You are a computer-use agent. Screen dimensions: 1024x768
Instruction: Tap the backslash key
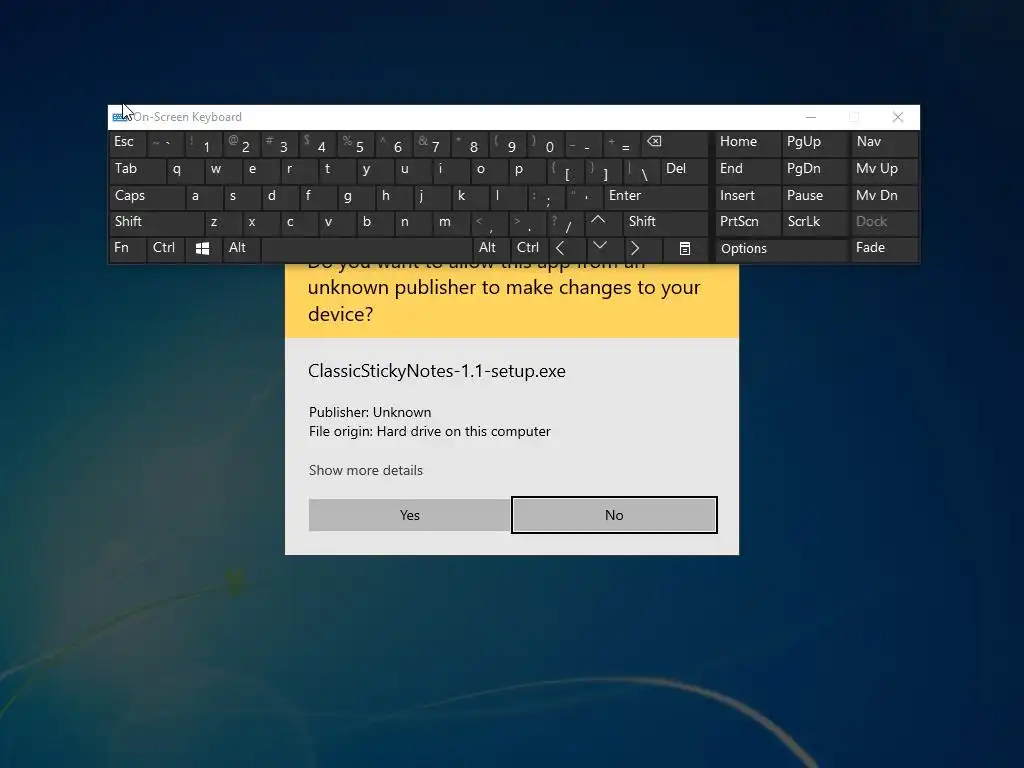click(x=641, y=170)
